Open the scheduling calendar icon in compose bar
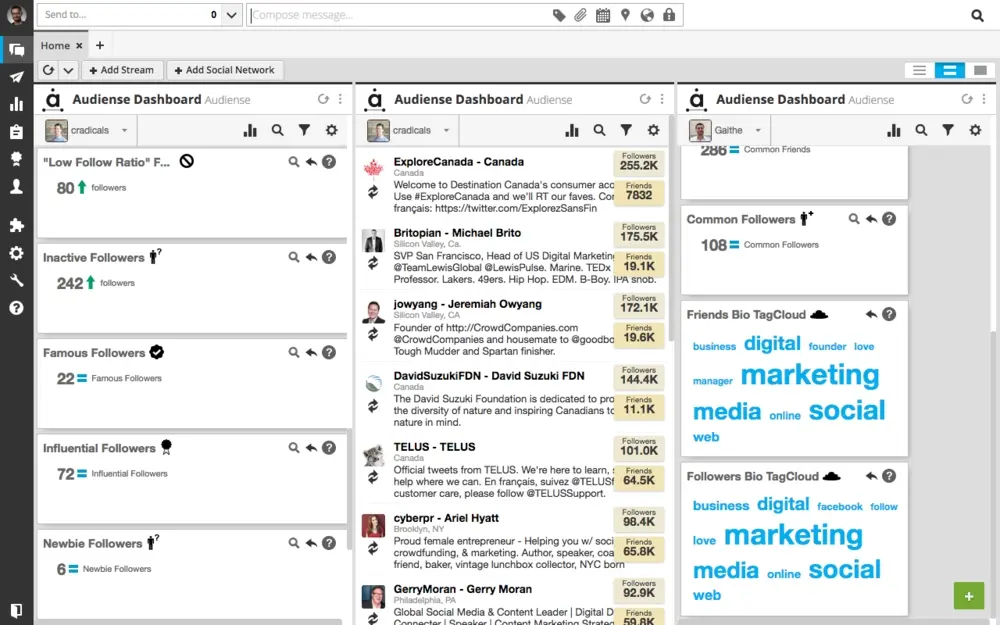Image resolution: width=1000 pixels, height=625 pixels. 603,15
